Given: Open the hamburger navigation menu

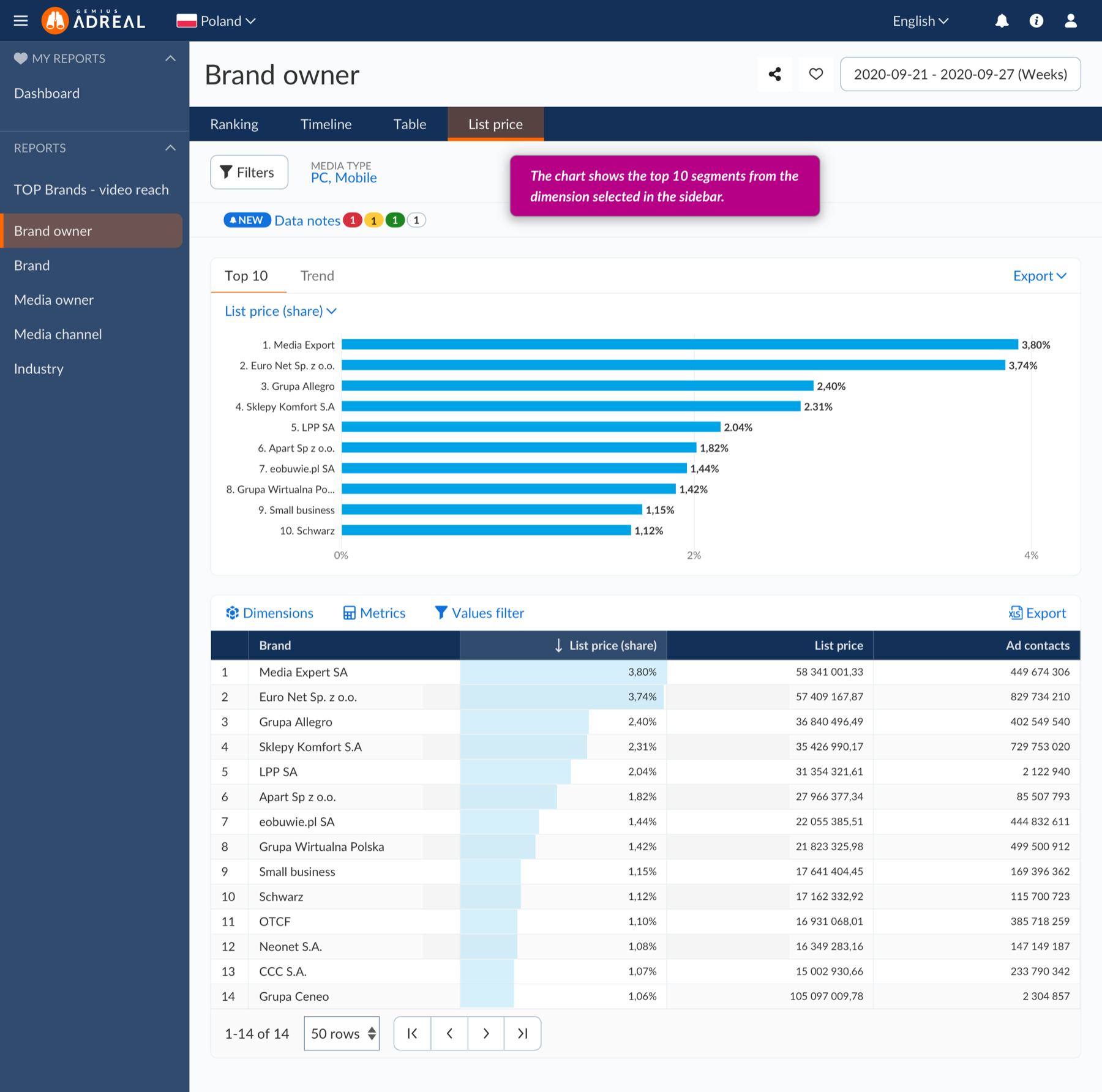Looking at the screenshot, I should [x=21, y=21].
